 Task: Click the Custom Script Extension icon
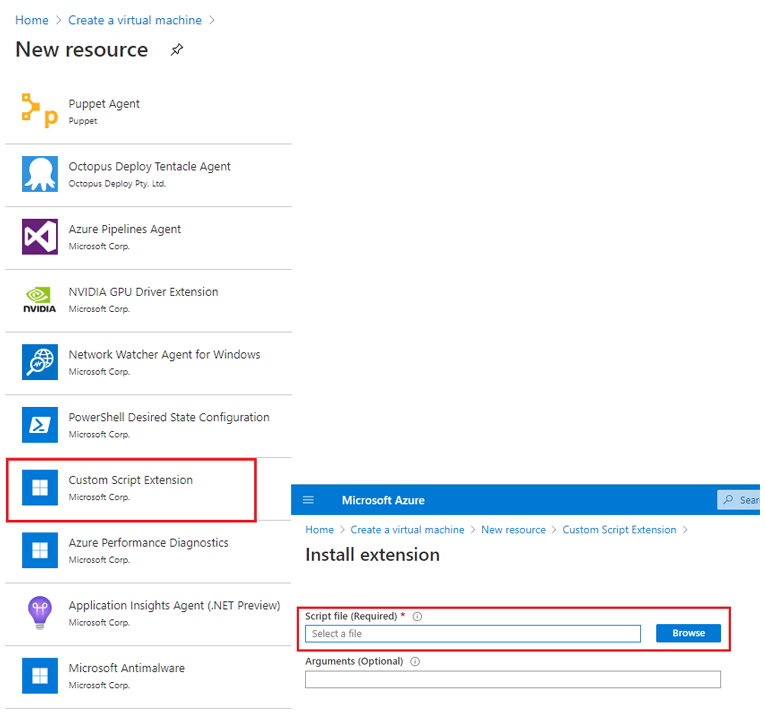tap(40, 488)
